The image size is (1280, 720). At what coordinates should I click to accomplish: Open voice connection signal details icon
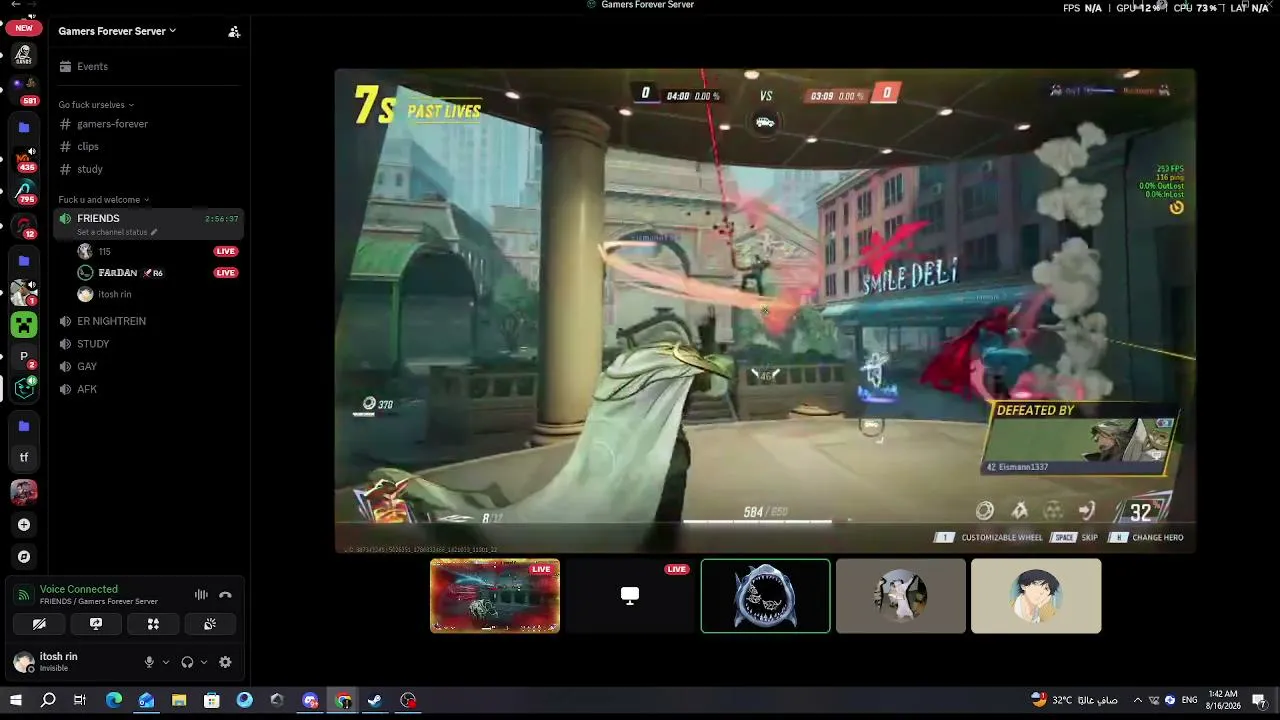tap(24, 595)
